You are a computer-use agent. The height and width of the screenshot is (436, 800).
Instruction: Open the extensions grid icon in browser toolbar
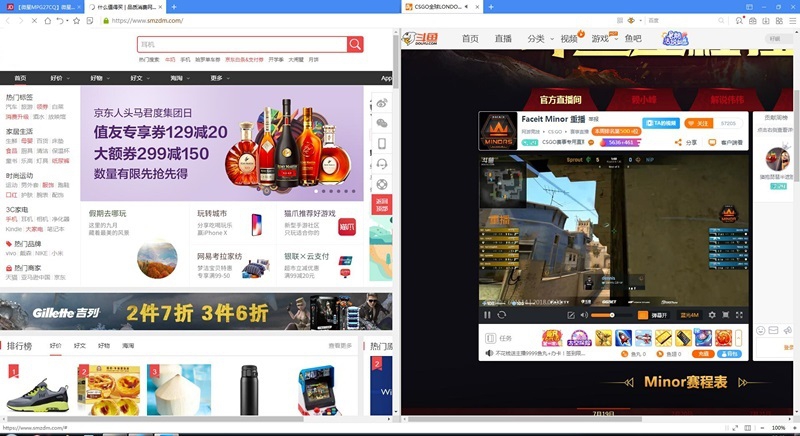[x=779, y=21]
